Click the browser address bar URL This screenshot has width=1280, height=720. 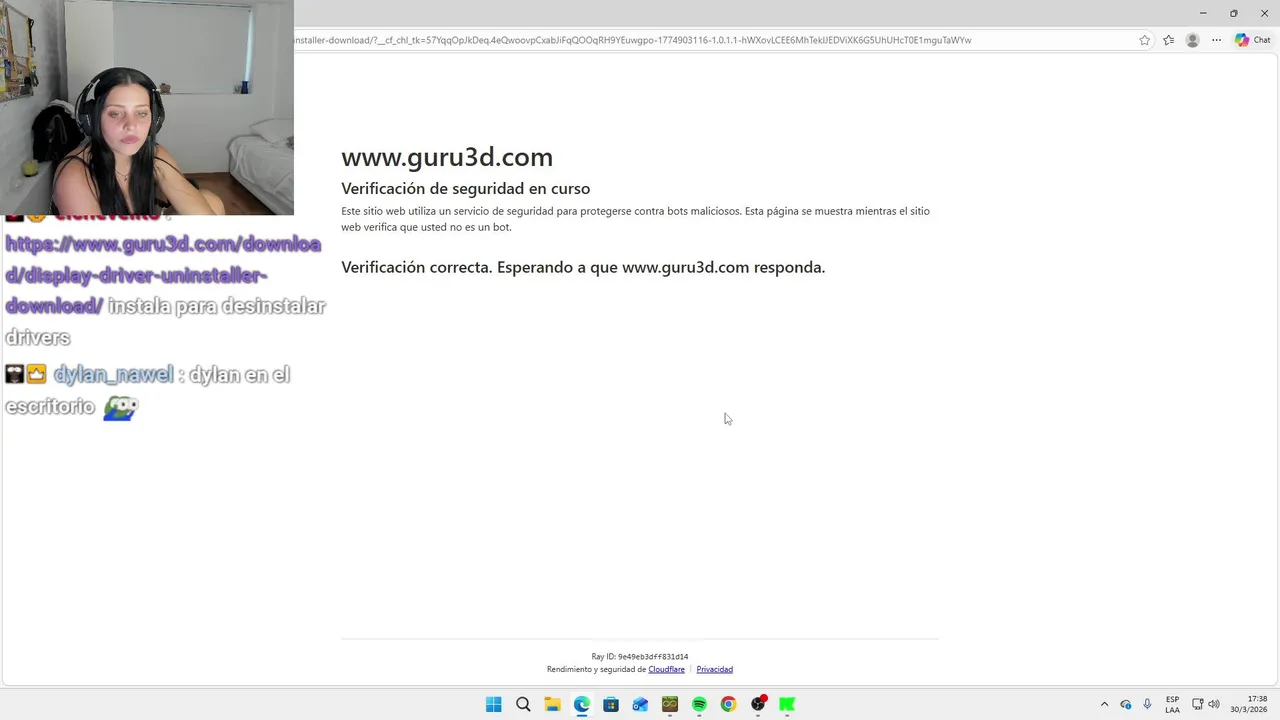[633, 40]
